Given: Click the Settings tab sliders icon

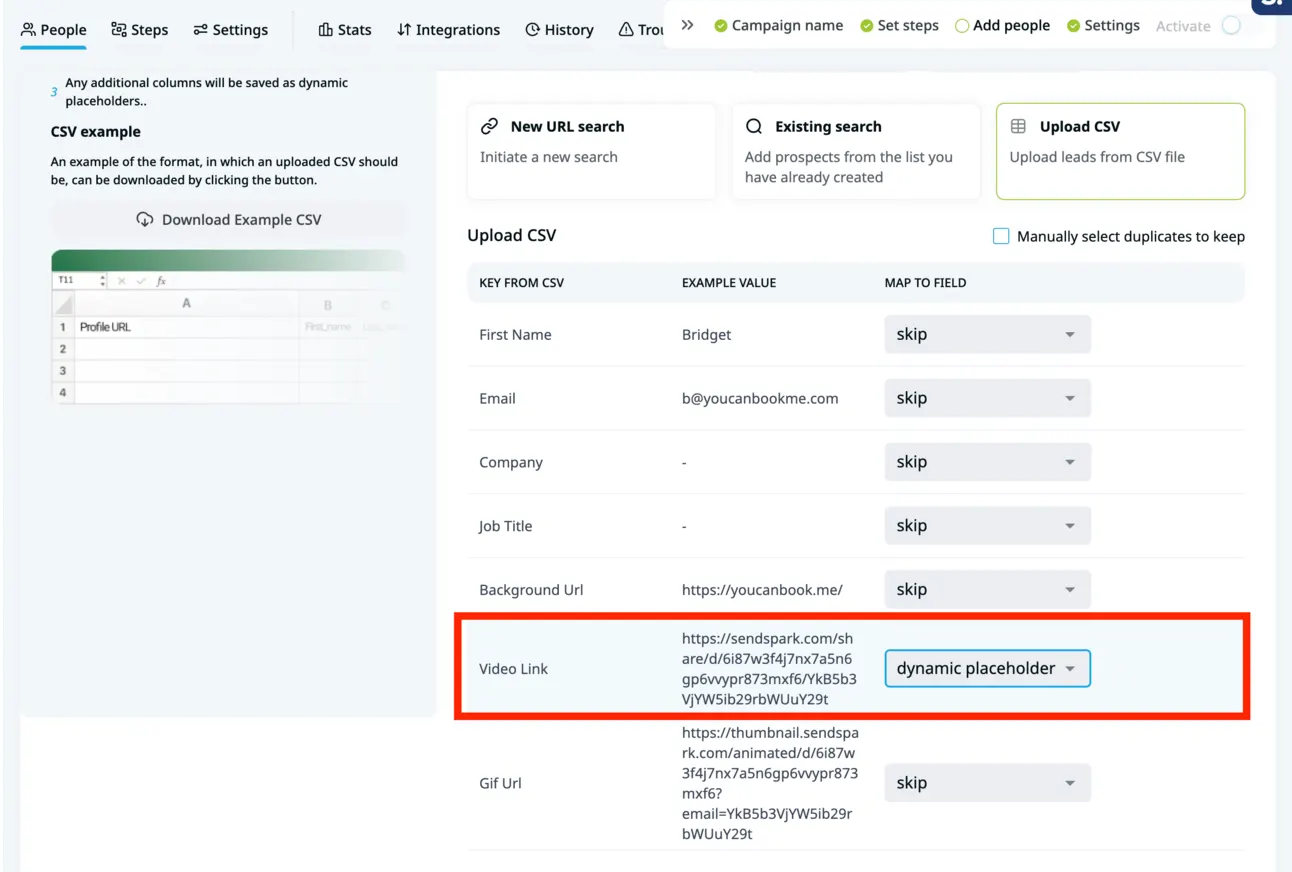Looking at the screenshot, I should (200, 30).
